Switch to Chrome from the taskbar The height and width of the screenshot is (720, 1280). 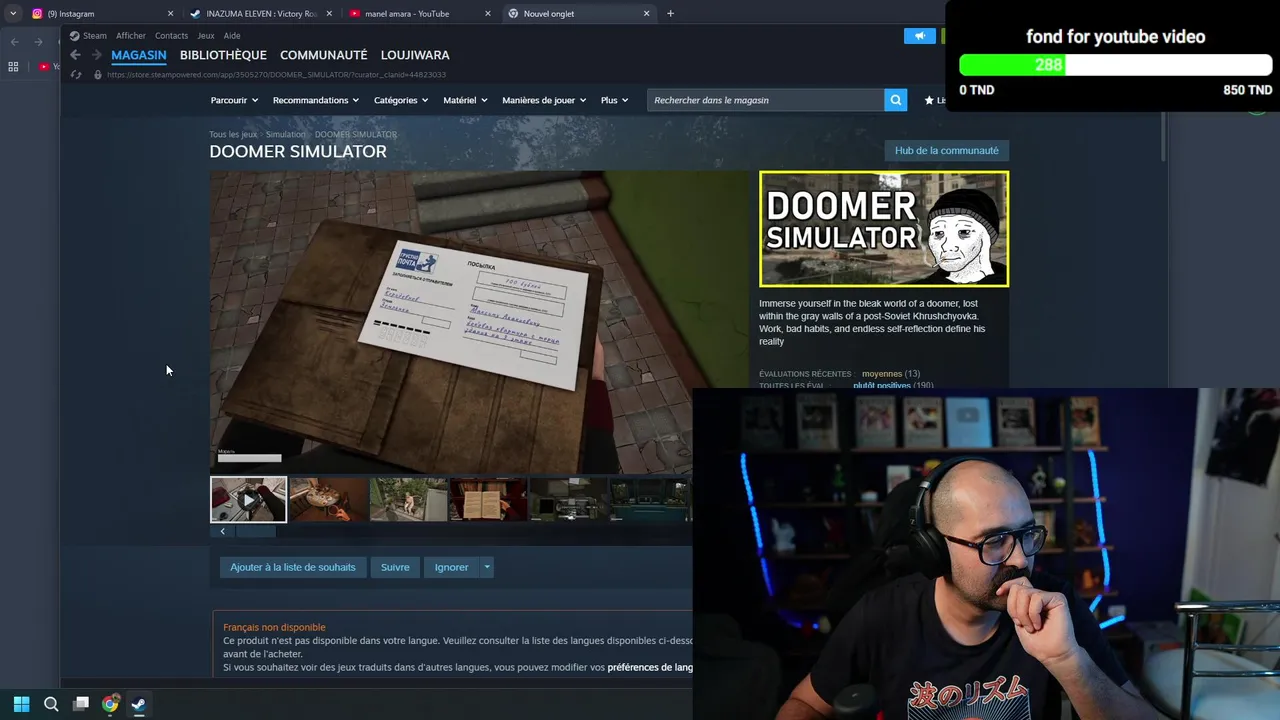(110, 704)
